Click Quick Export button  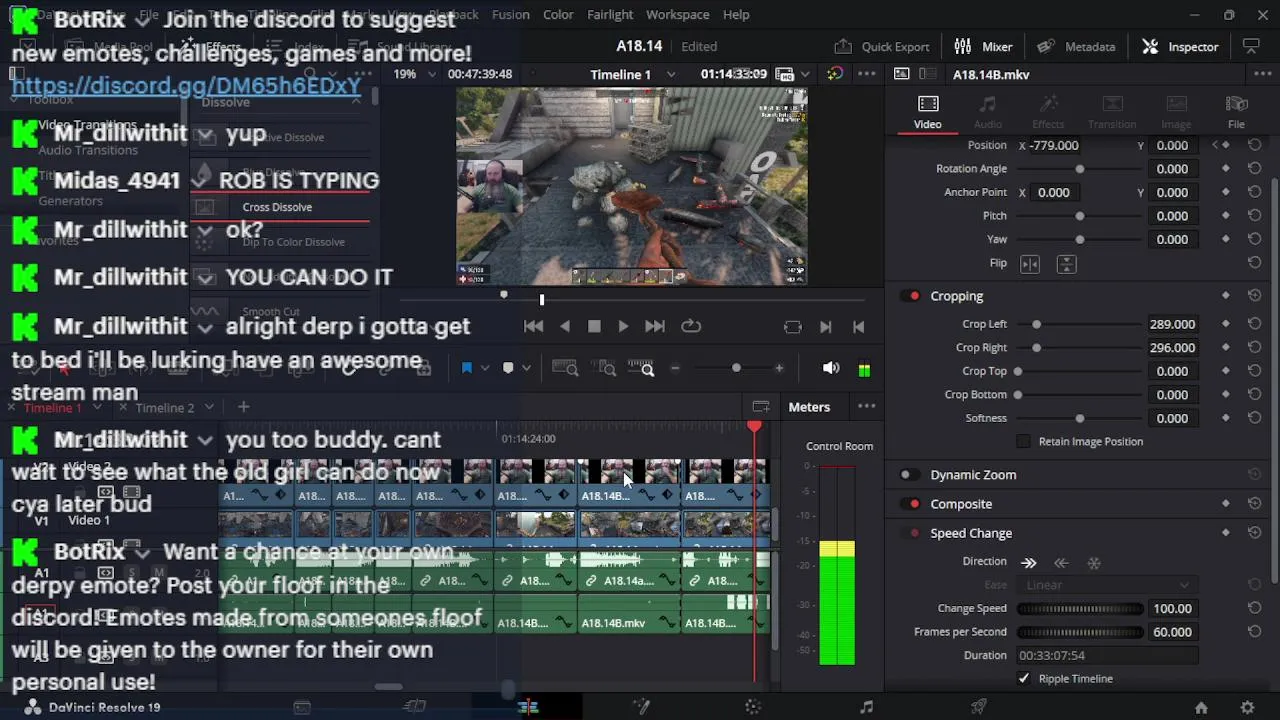(882, 47)
